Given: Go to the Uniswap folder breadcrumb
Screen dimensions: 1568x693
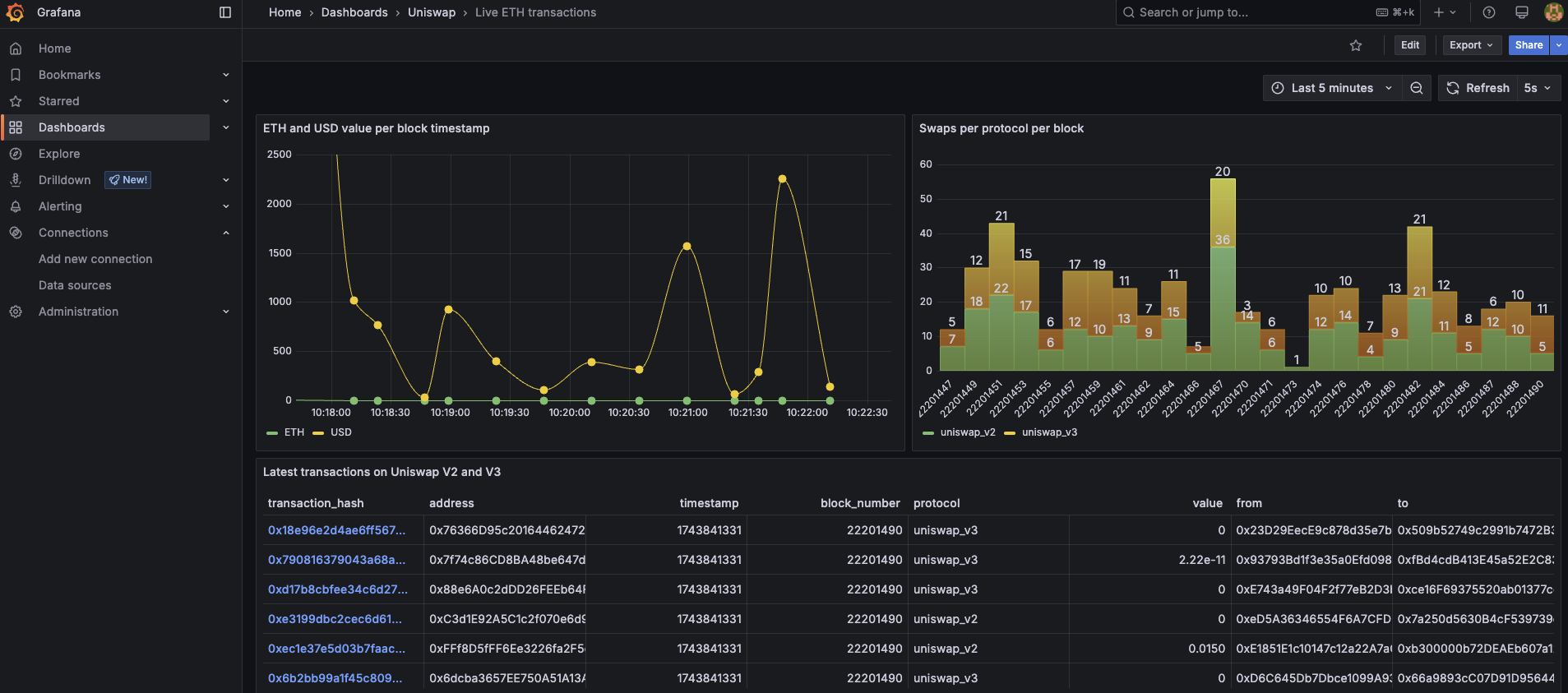Looking at the screenshot, I should click(x=432, y=12).
